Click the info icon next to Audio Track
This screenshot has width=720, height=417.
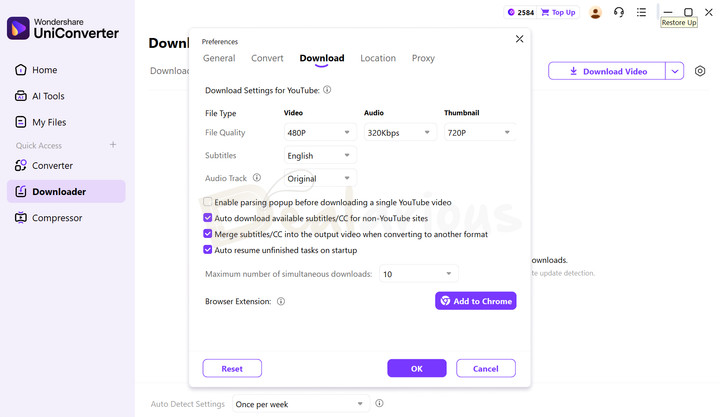coord(257,178)
